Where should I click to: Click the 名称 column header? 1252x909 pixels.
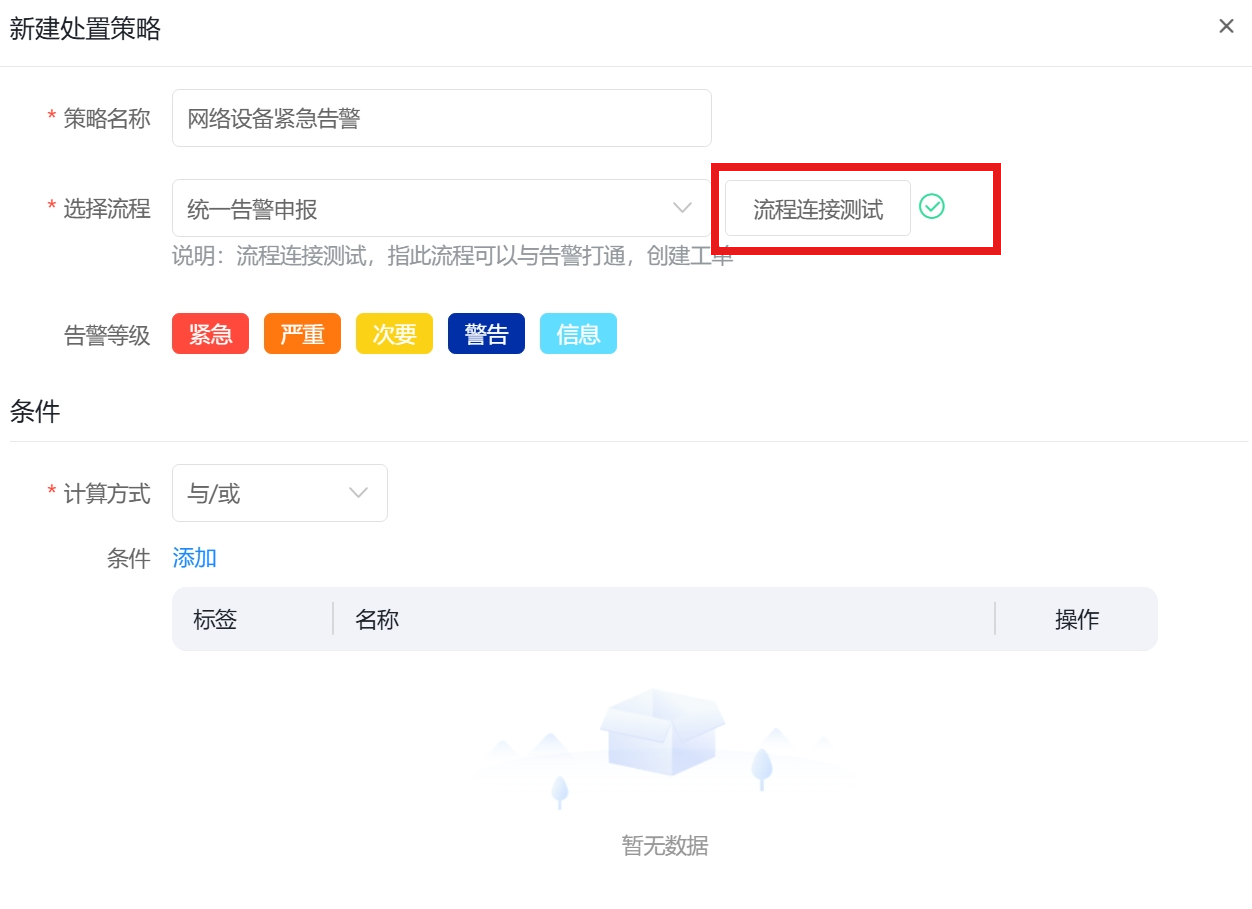point(377,619)
